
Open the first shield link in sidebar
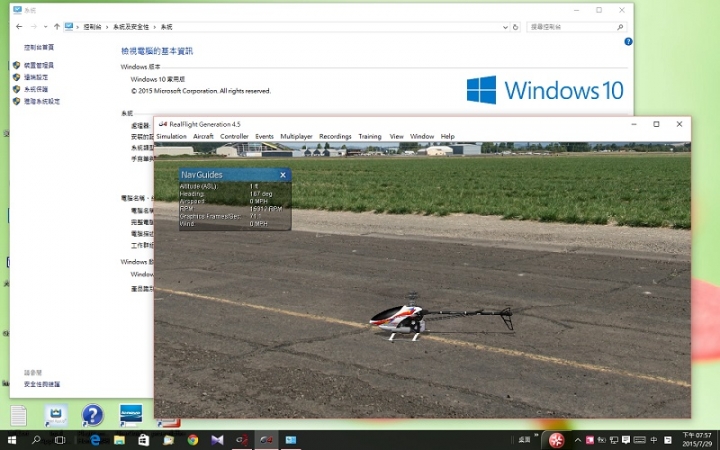pos(39,65)
